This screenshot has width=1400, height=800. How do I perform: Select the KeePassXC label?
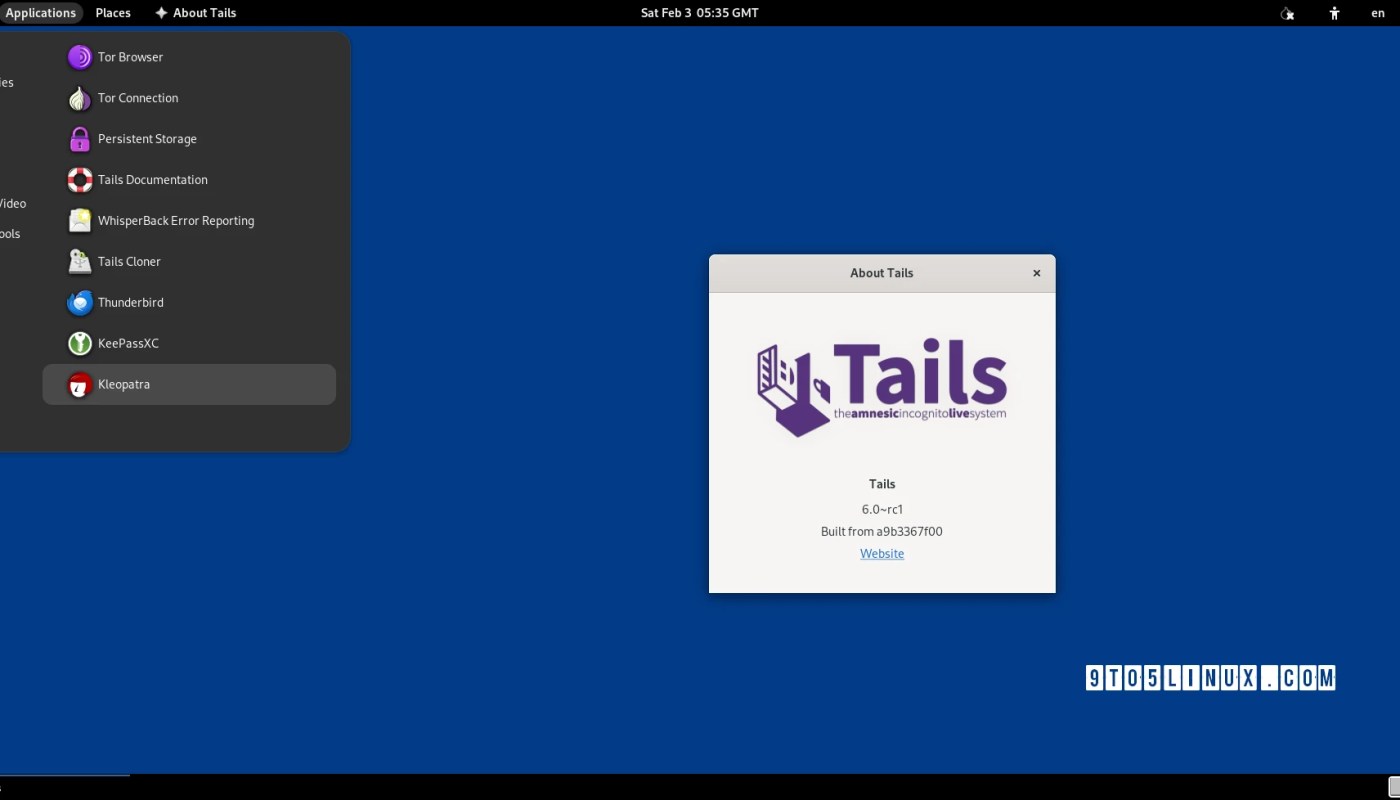click(x=128, y=344)
